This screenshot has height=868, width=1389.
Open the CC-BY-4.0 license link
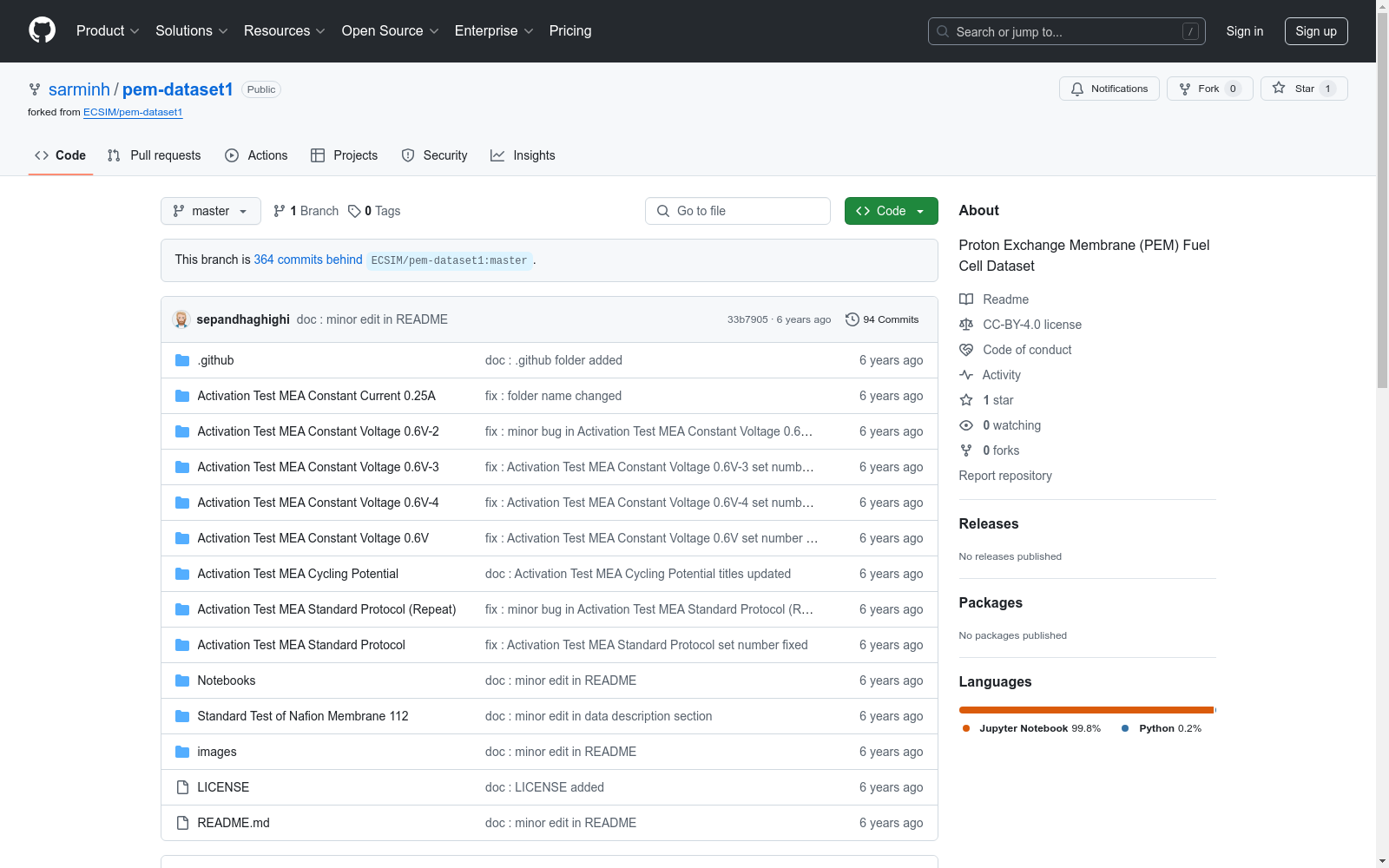[1032, 325]
